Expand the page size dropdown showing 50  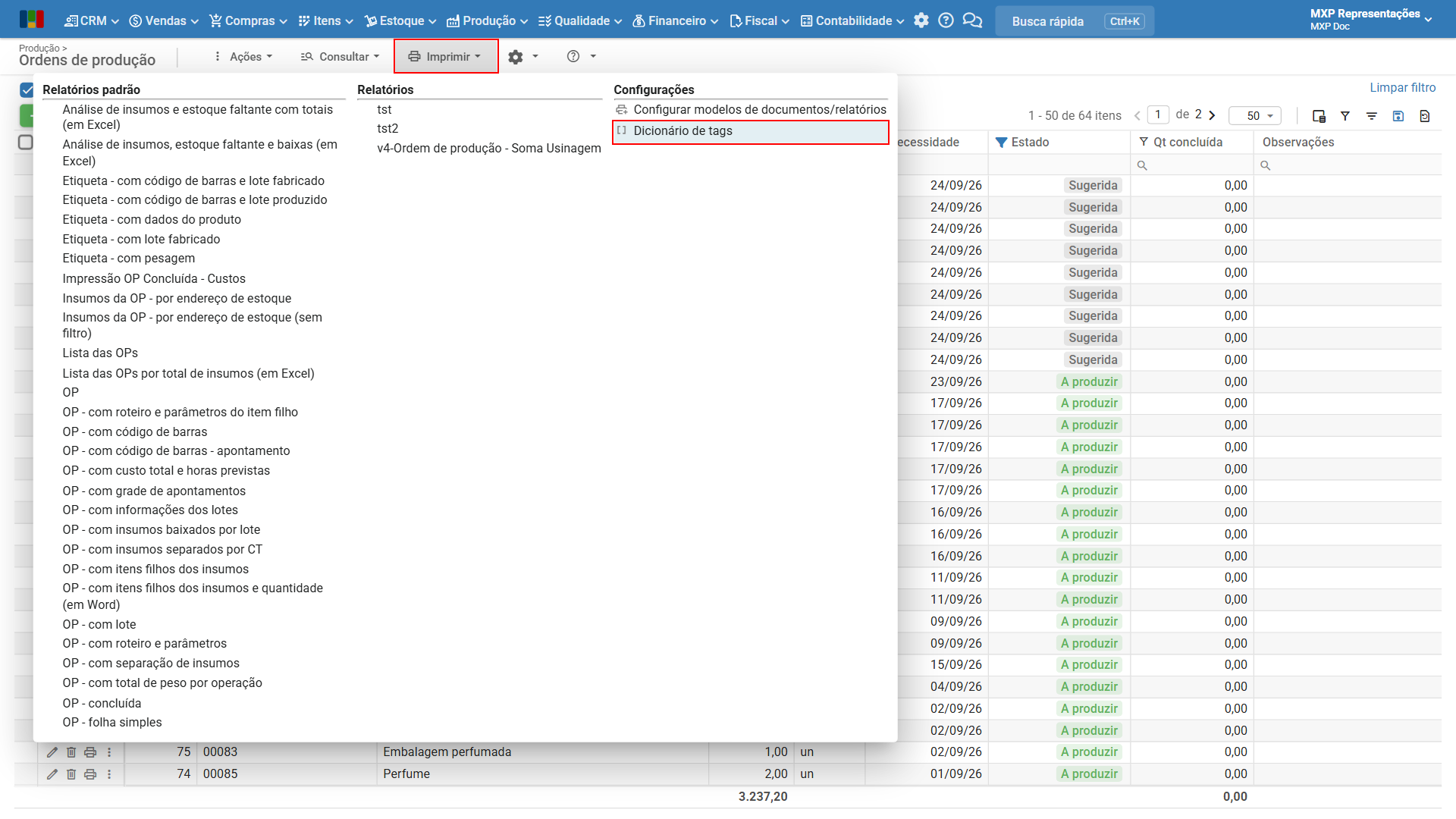pos(1255,116)
